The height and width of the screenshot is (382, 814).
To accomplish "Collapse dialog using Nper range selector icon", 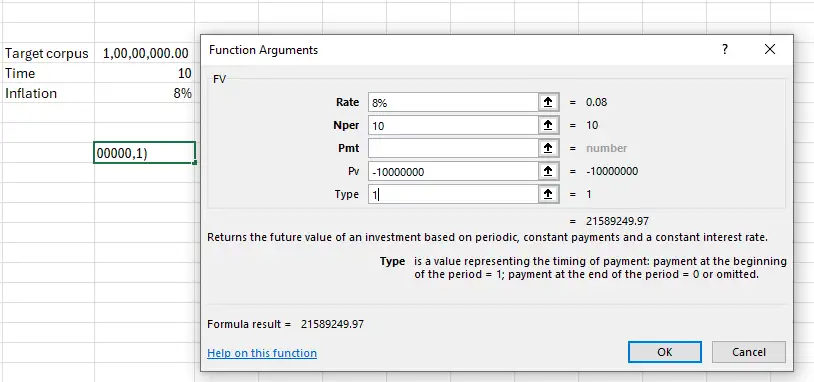I will point(548,125).
